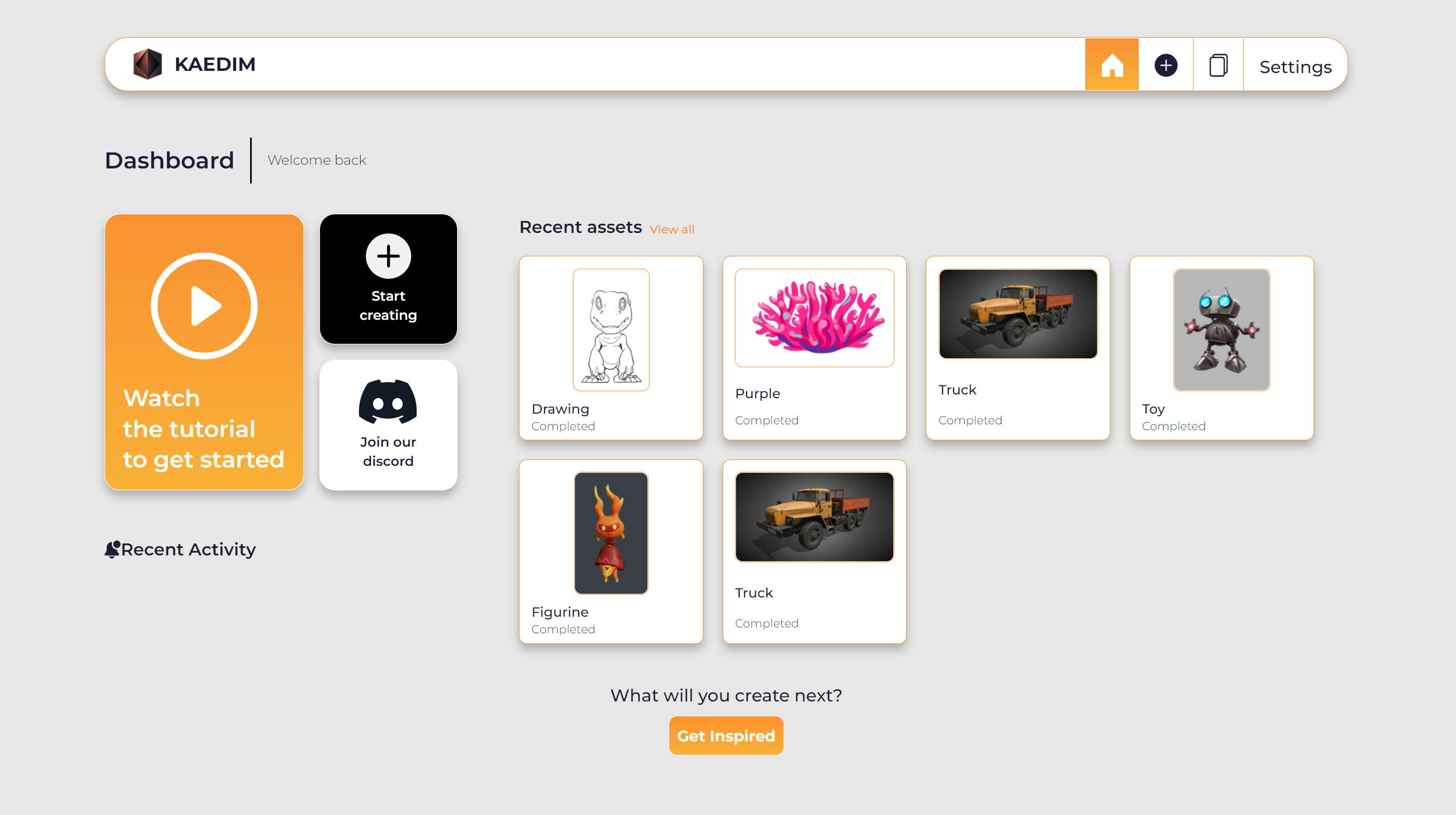Go to the Dashboard heading
This screenshot has height=815, width=1456.
[169, 160]
